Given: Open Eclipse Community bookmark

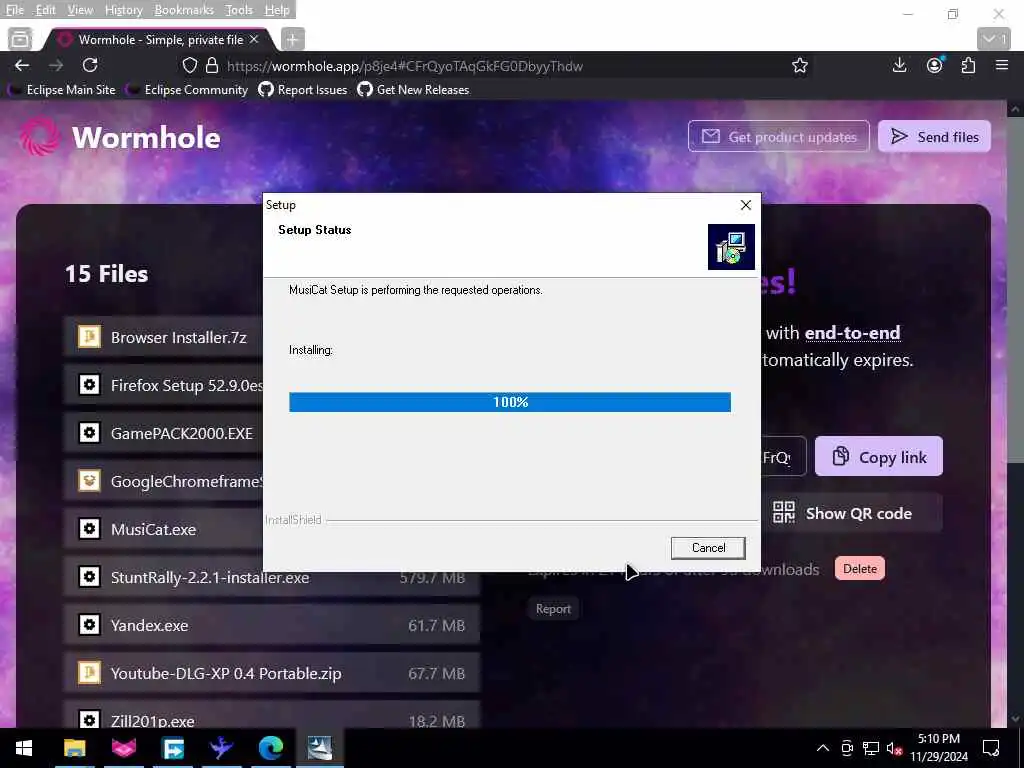Looking at the screenshot, I should point(188,90).
